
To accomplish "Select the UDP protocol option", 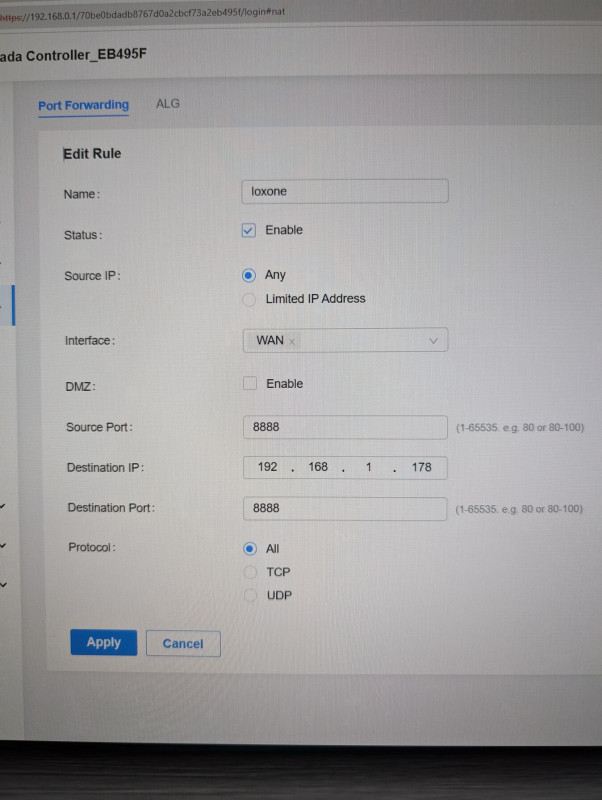I will [250, 595].
